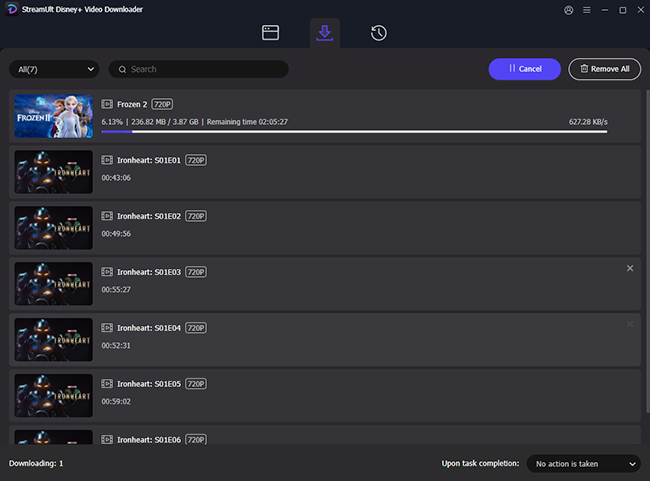
Task: Switch to the downloading queue tab
Action: (x=325, y=33)
